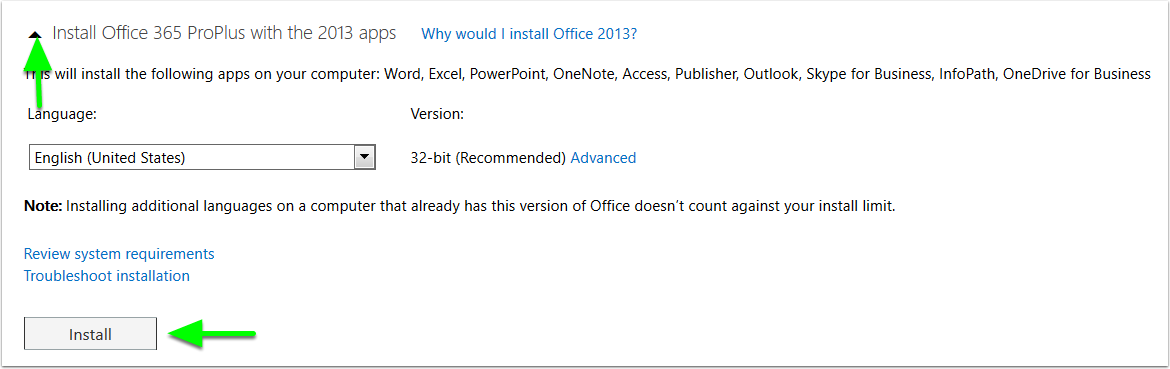Click the 32-bit (Recommended) version text
Viewport: 1170px width, 369px height.
pyautogui.click(x=488, y=158)
